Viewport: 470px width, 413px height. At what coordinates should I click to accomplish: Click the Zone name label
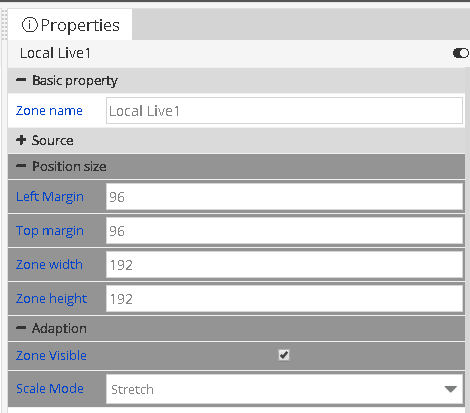point(49,111)
